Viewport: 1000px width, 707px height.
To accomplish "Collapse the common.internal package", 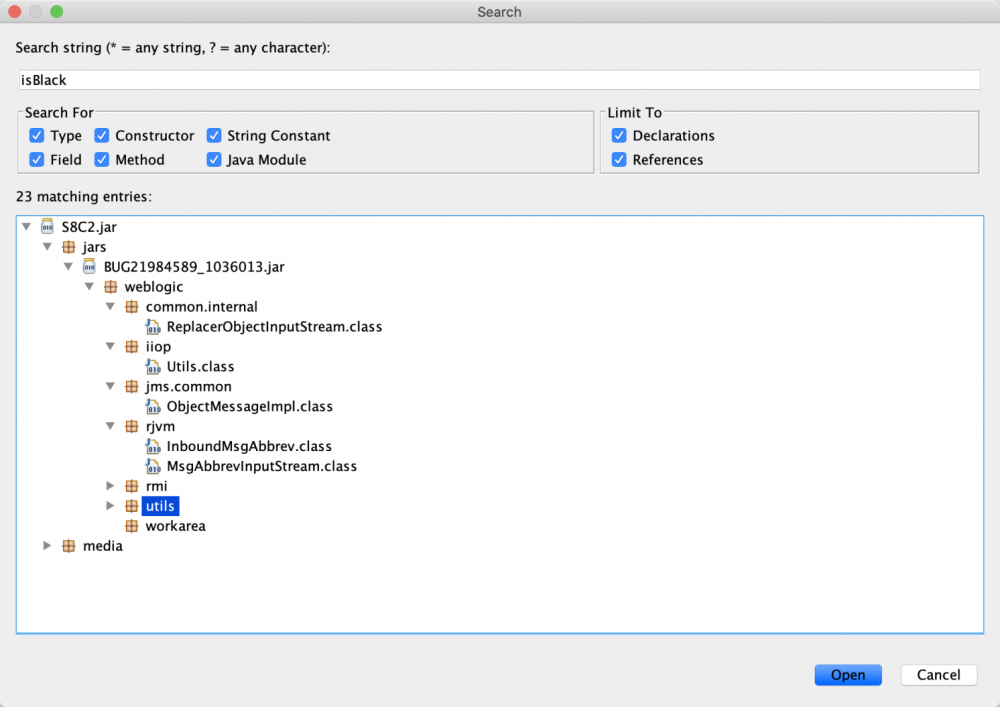I will pyautogui.click(x=110, y=306).
